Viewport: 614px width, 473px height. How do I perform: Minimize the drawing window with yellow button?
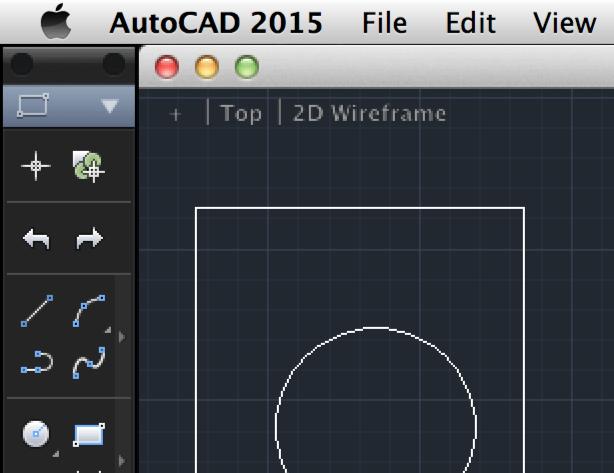(x=207, y=67)
